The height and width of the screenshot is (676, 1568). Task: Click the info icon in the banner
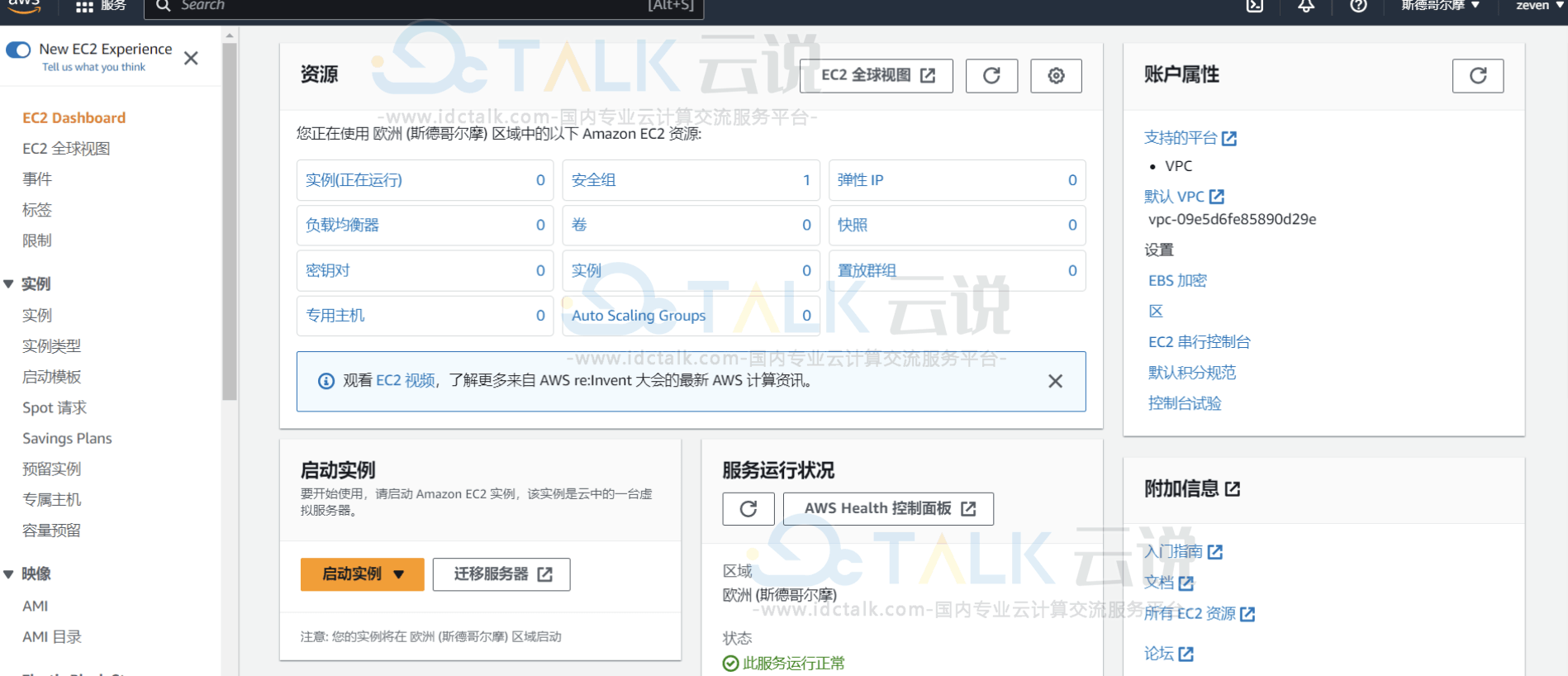326,381
